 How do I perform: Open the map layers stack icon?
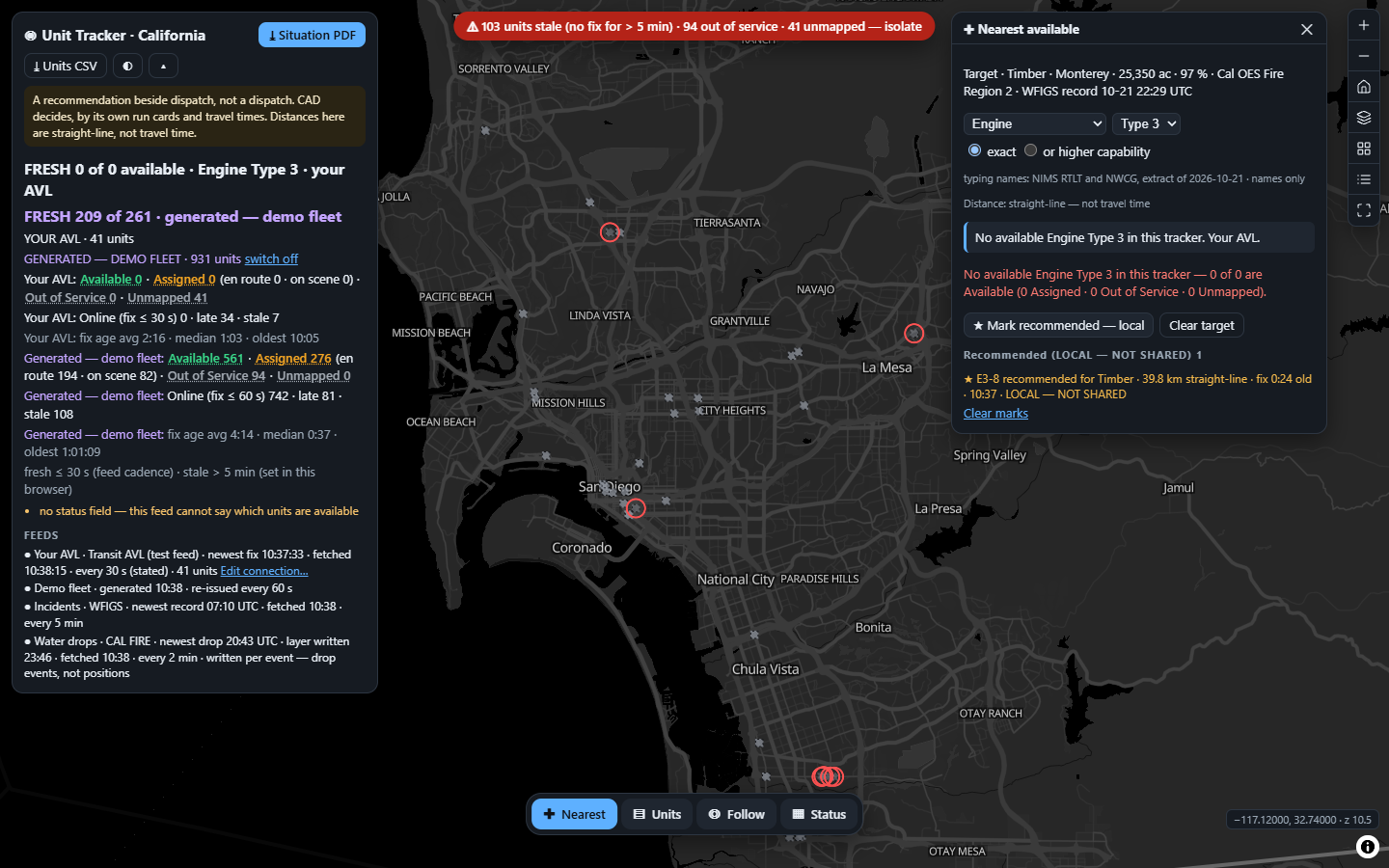[x=1364, y=118]
